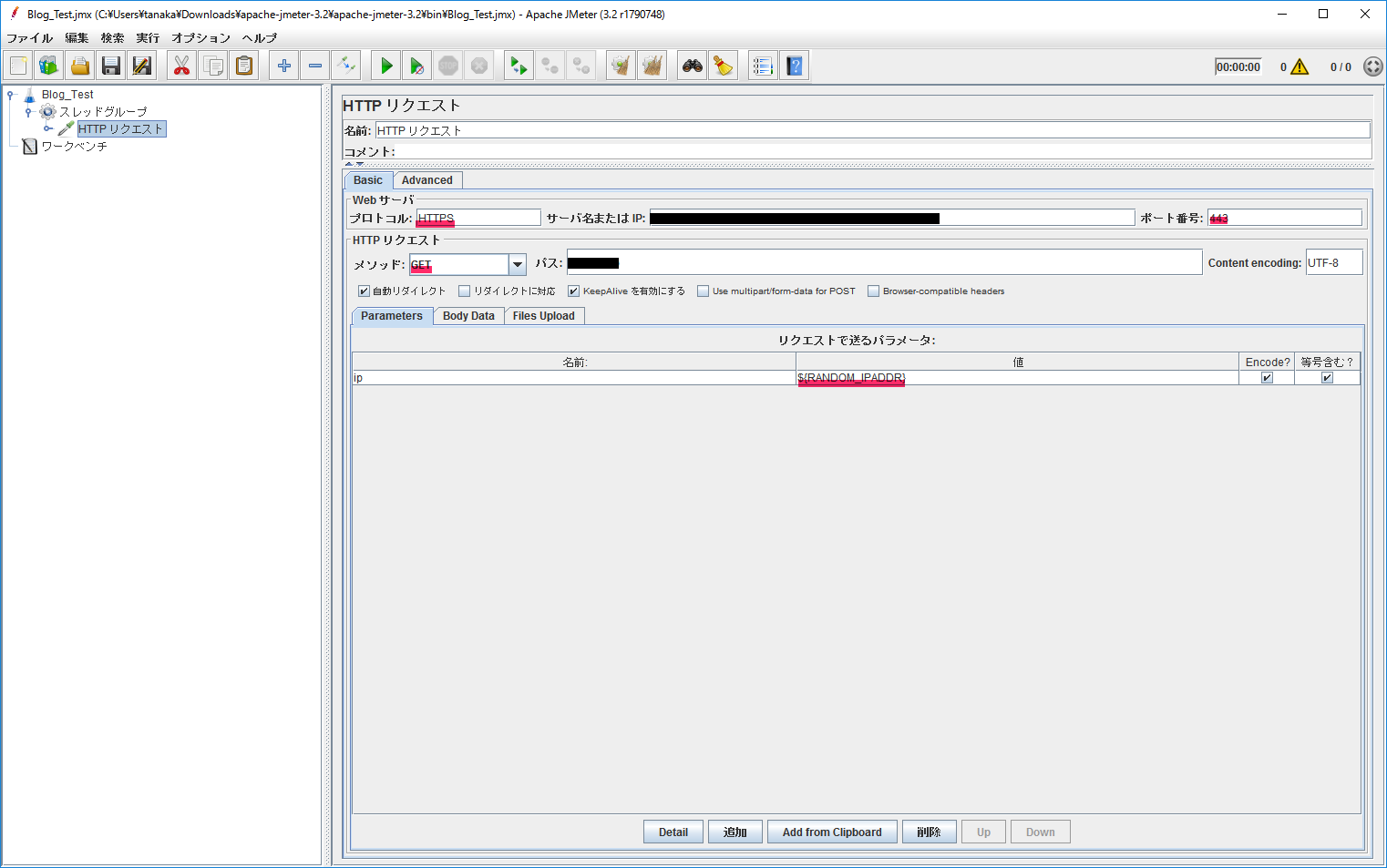1387x868 pixels.
Task: Enable Use multipart/form-data for POST
Action: point(704,291)
